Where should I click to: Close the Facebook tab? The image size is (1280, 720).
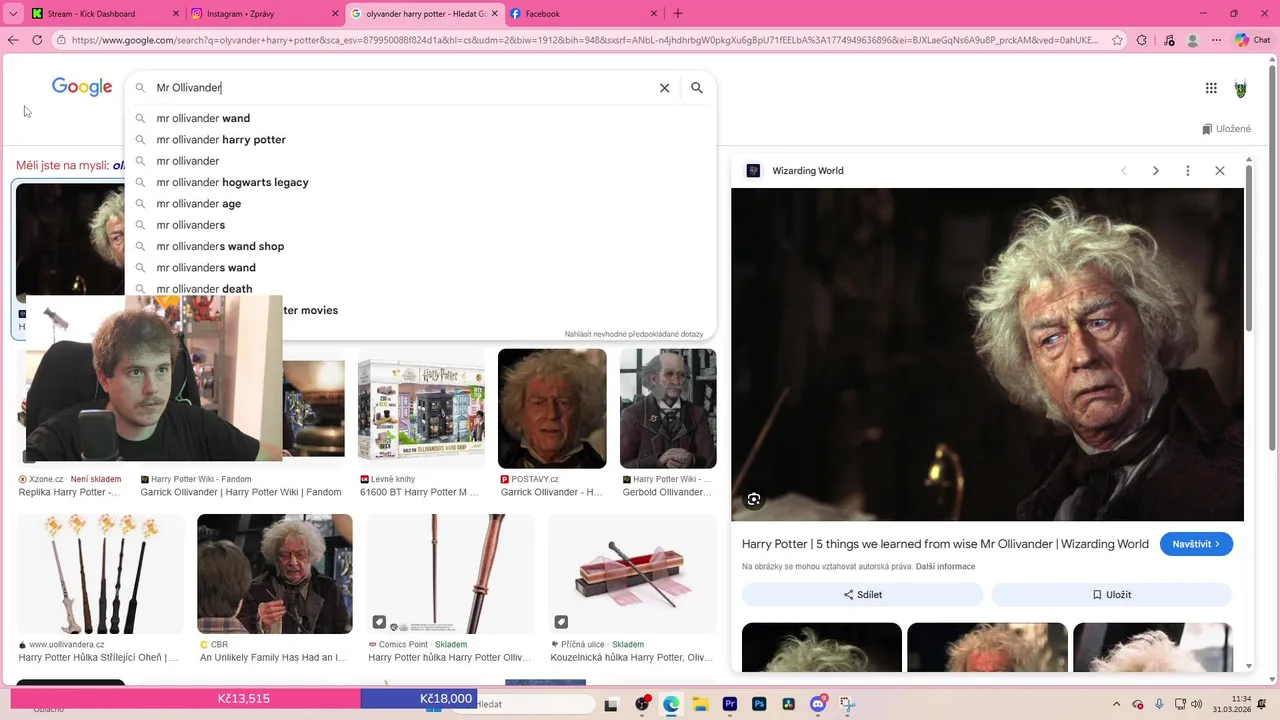[654, 14]
